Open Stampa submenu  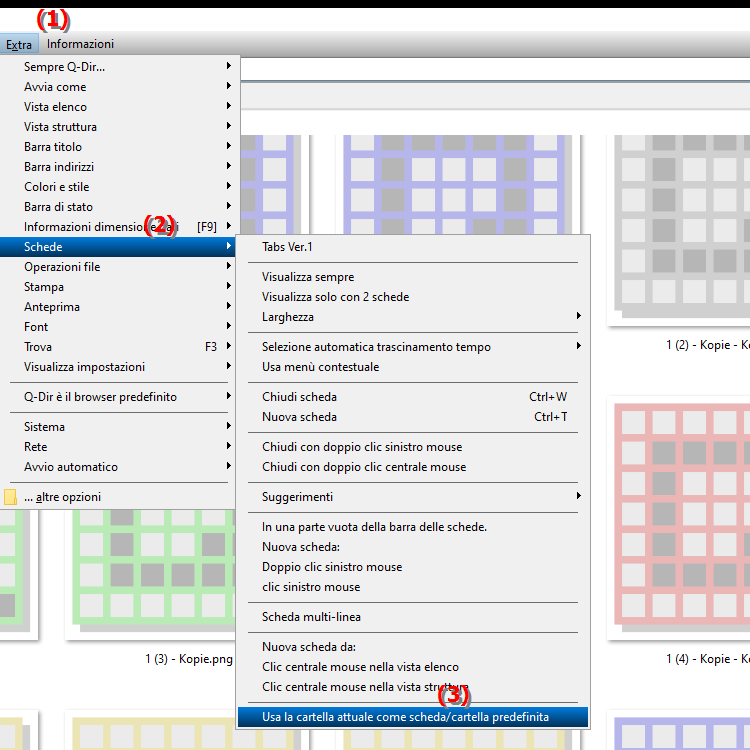tap(118, 287)
